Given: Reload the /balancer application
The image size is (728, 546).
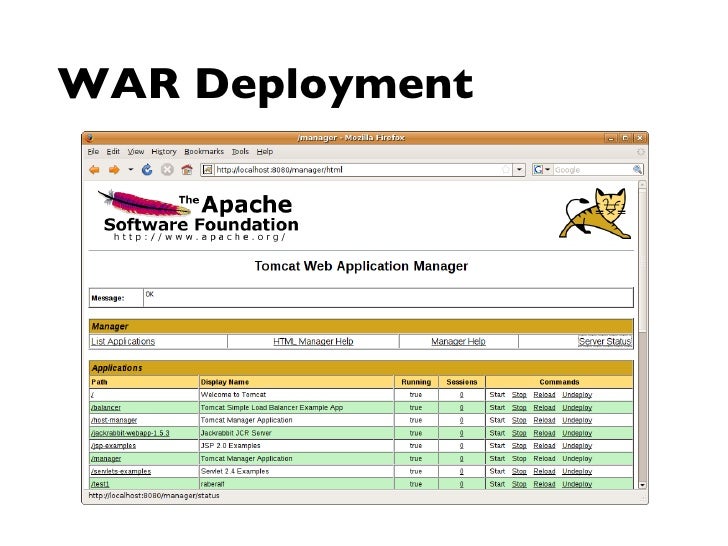Looking at the screenshot, I should point(544,408).
